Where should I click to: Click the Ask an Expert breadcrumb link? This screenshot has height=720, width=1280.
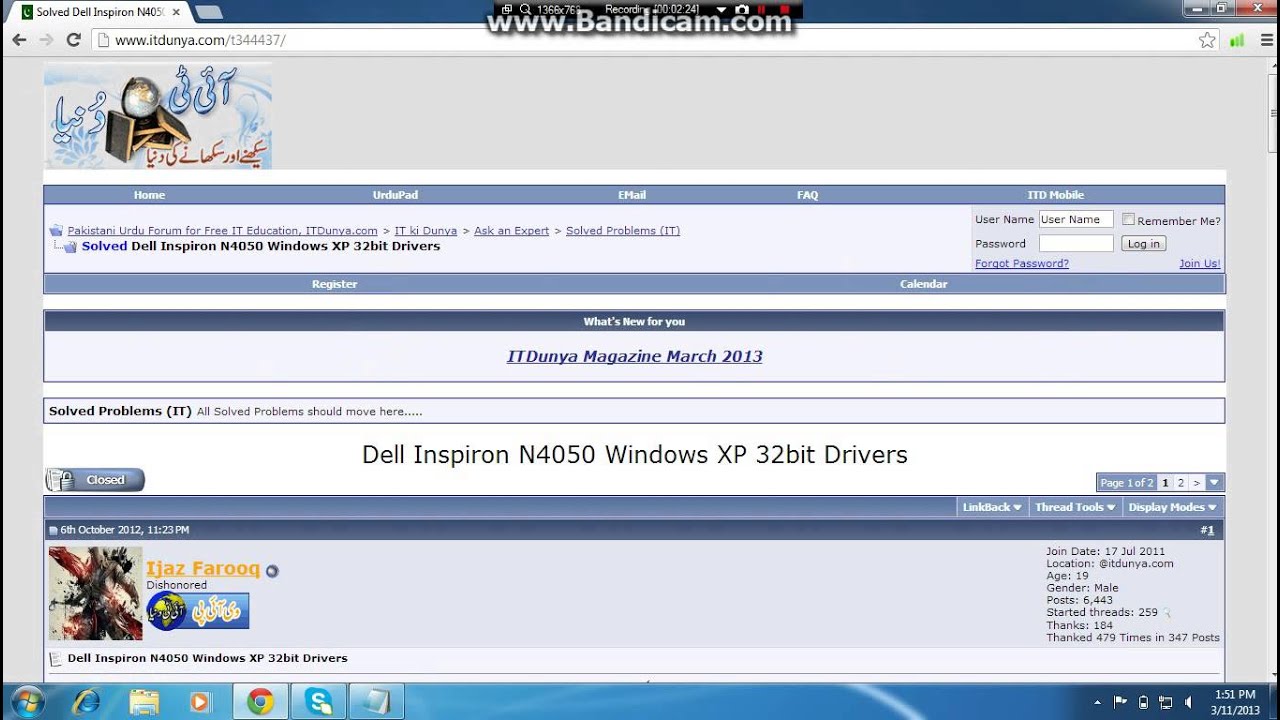[x=511, y=231]
